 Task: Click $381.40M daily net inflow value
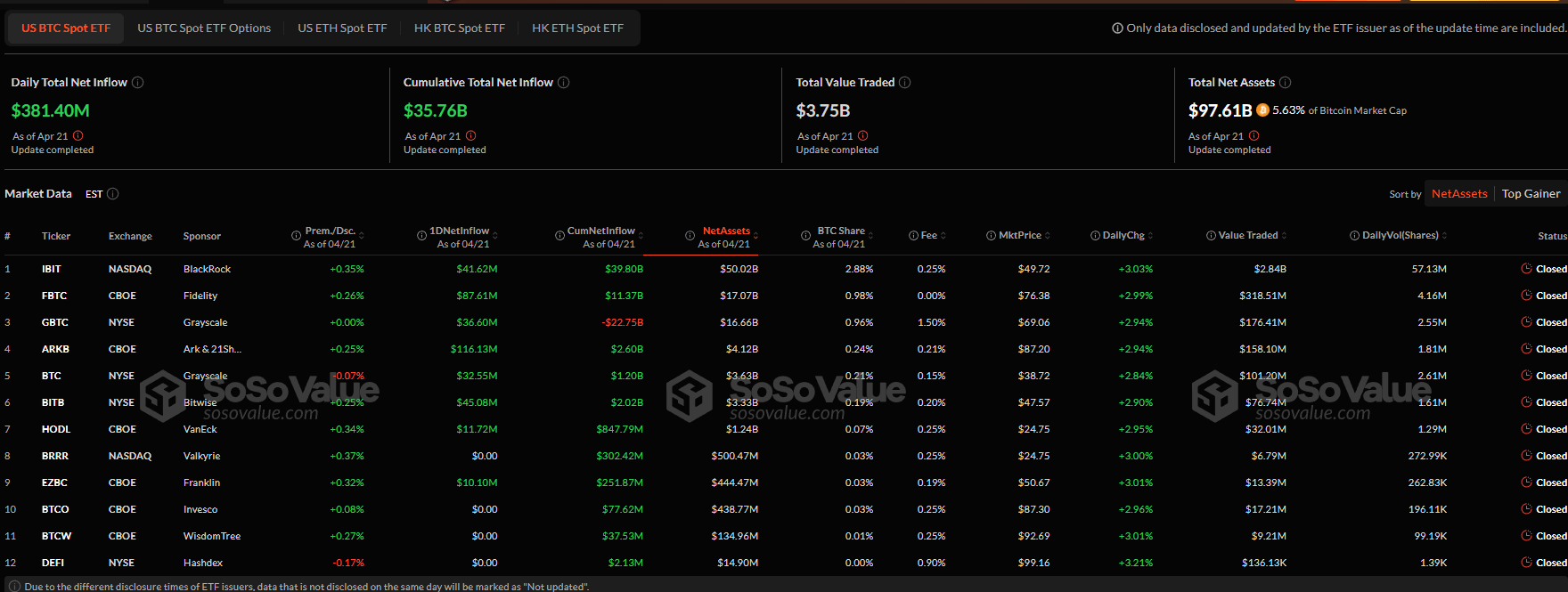tap(50, 110)
